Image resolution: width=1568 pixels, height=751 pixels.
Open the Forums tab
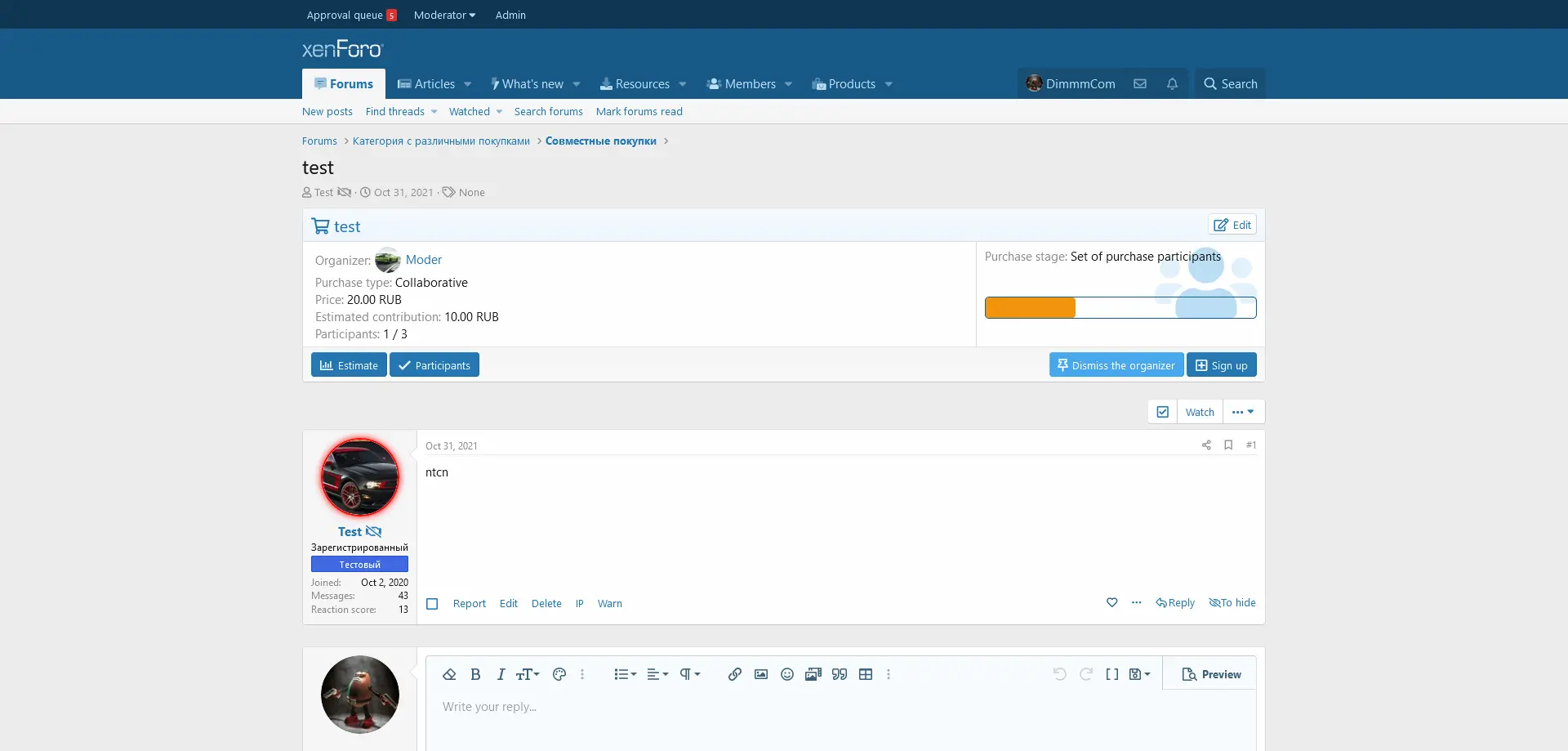(344, 84)
